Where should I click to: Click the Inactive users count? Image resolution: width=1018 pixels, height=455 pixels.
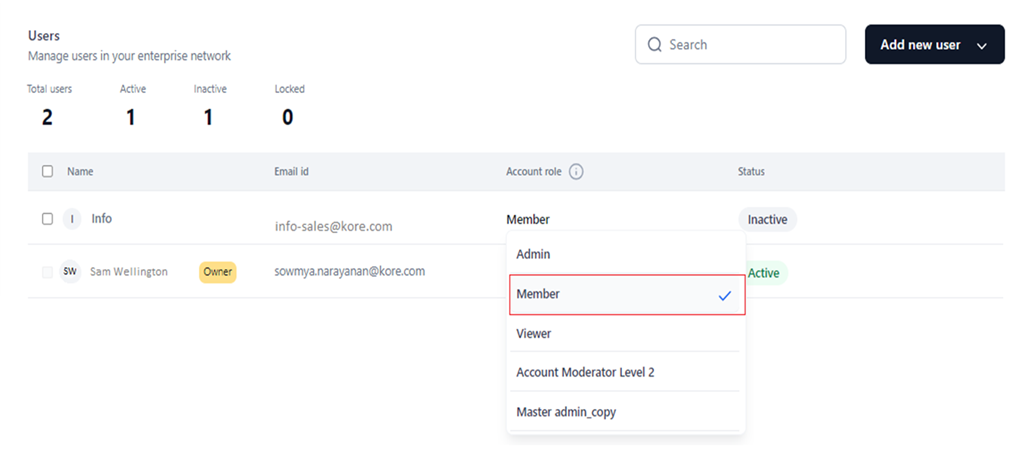[x=208, y=117]
